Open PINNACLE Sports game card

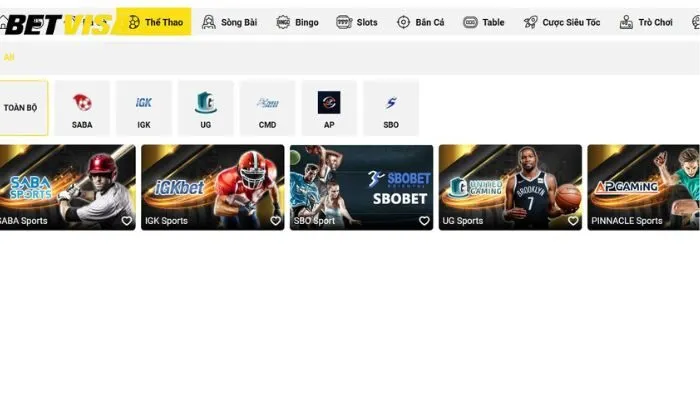coord(643,185)
